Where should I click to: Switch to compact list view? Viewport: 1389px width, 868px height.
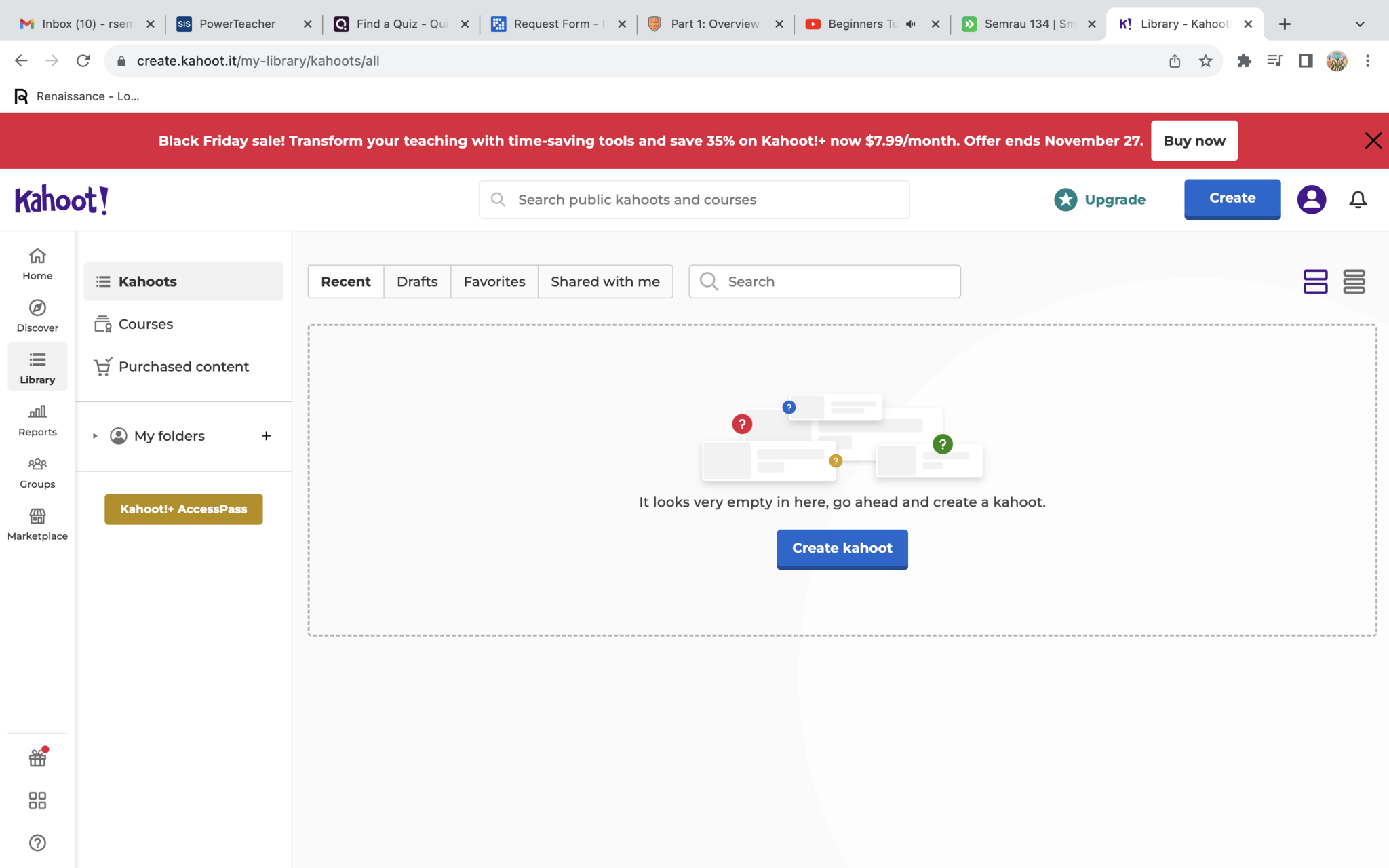click(1354, 281)
